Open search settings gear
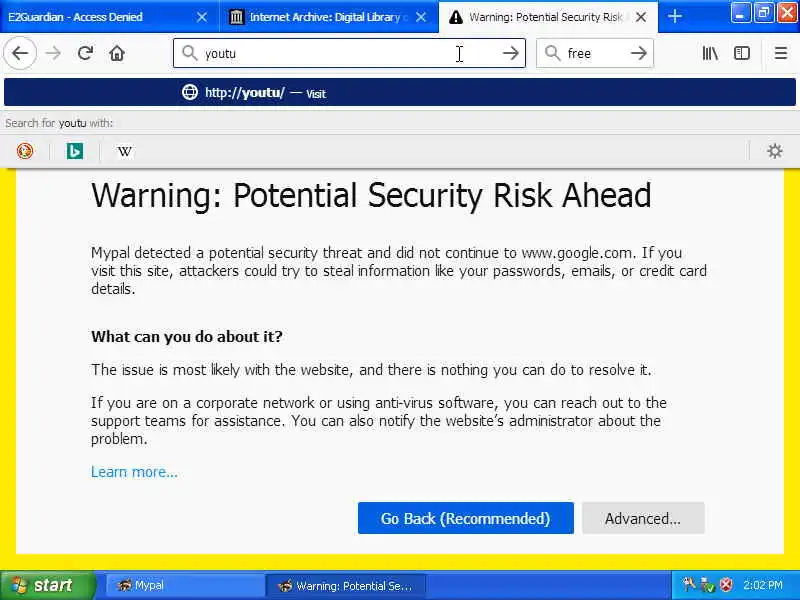 (774, 151)
